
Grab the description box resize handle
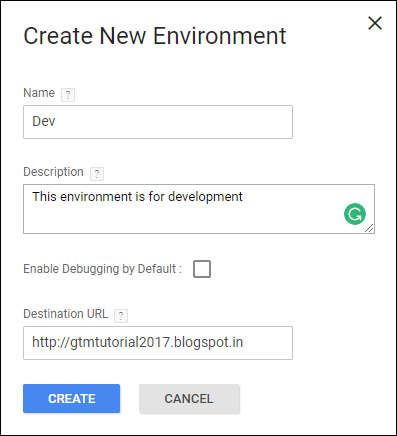click(x=369, y=228)
